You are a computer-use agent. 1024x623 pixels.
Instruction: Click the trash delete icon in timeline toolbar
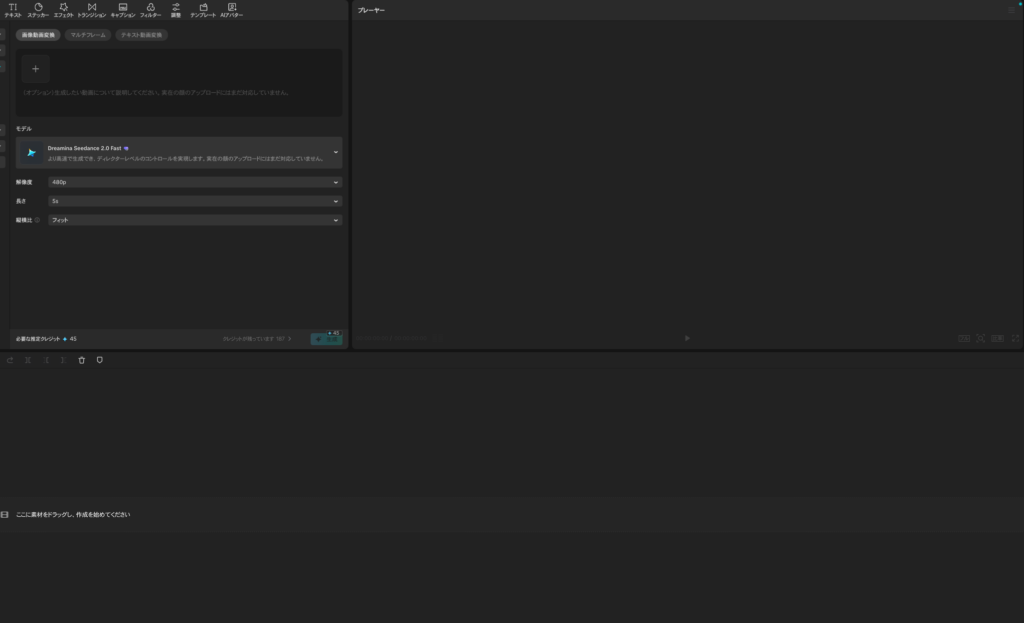(82, 360)
